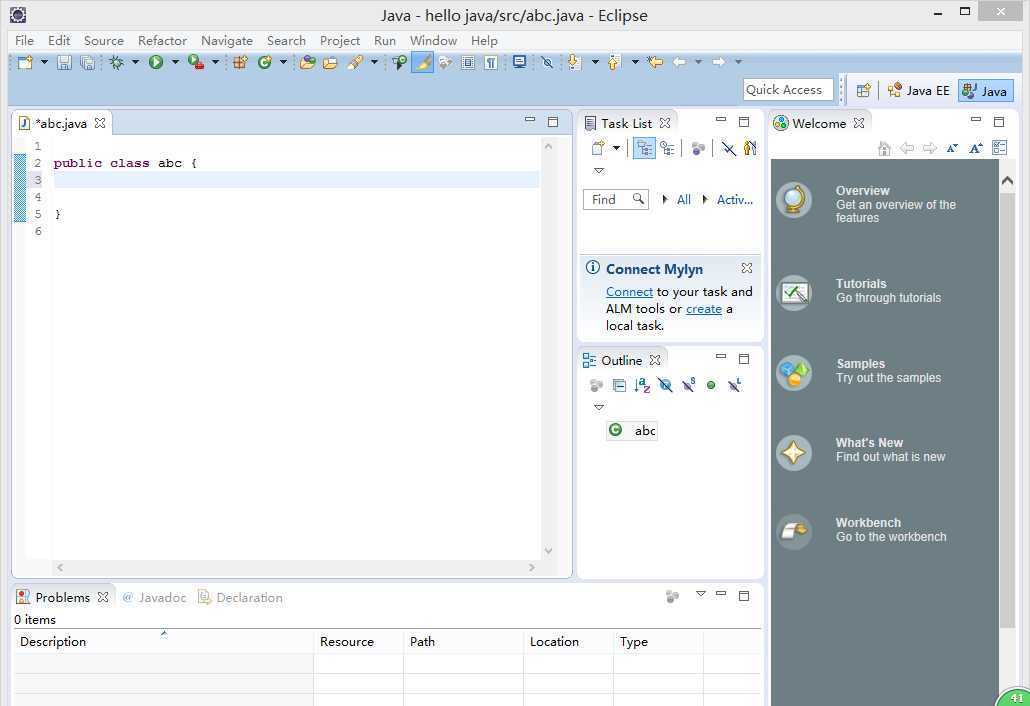Click the Run Last Tool icon with red toolbox

pos(195,62)
